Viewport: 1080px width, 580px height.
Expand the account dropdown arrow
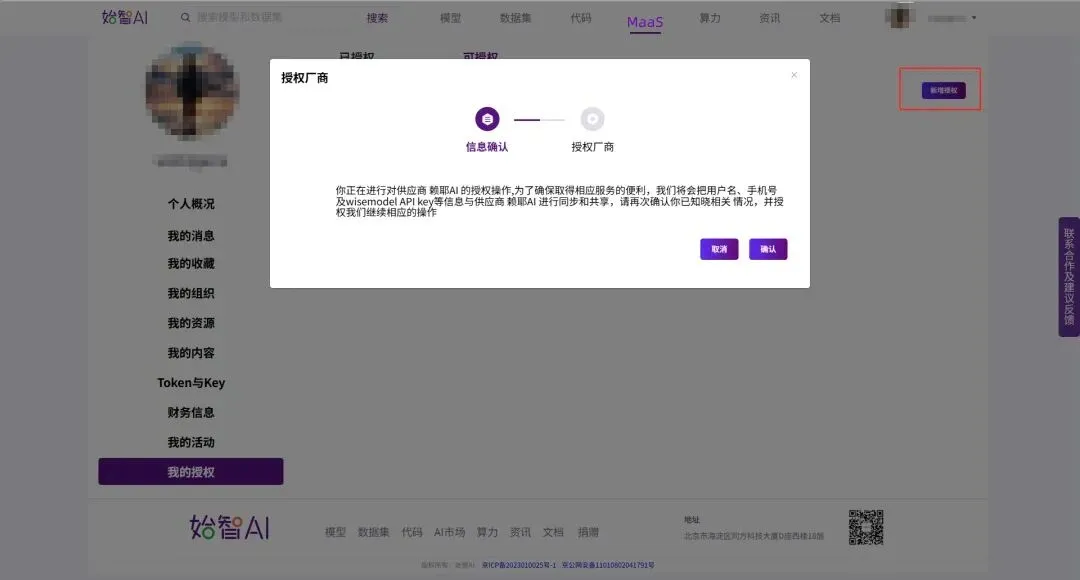coord(973,18)
